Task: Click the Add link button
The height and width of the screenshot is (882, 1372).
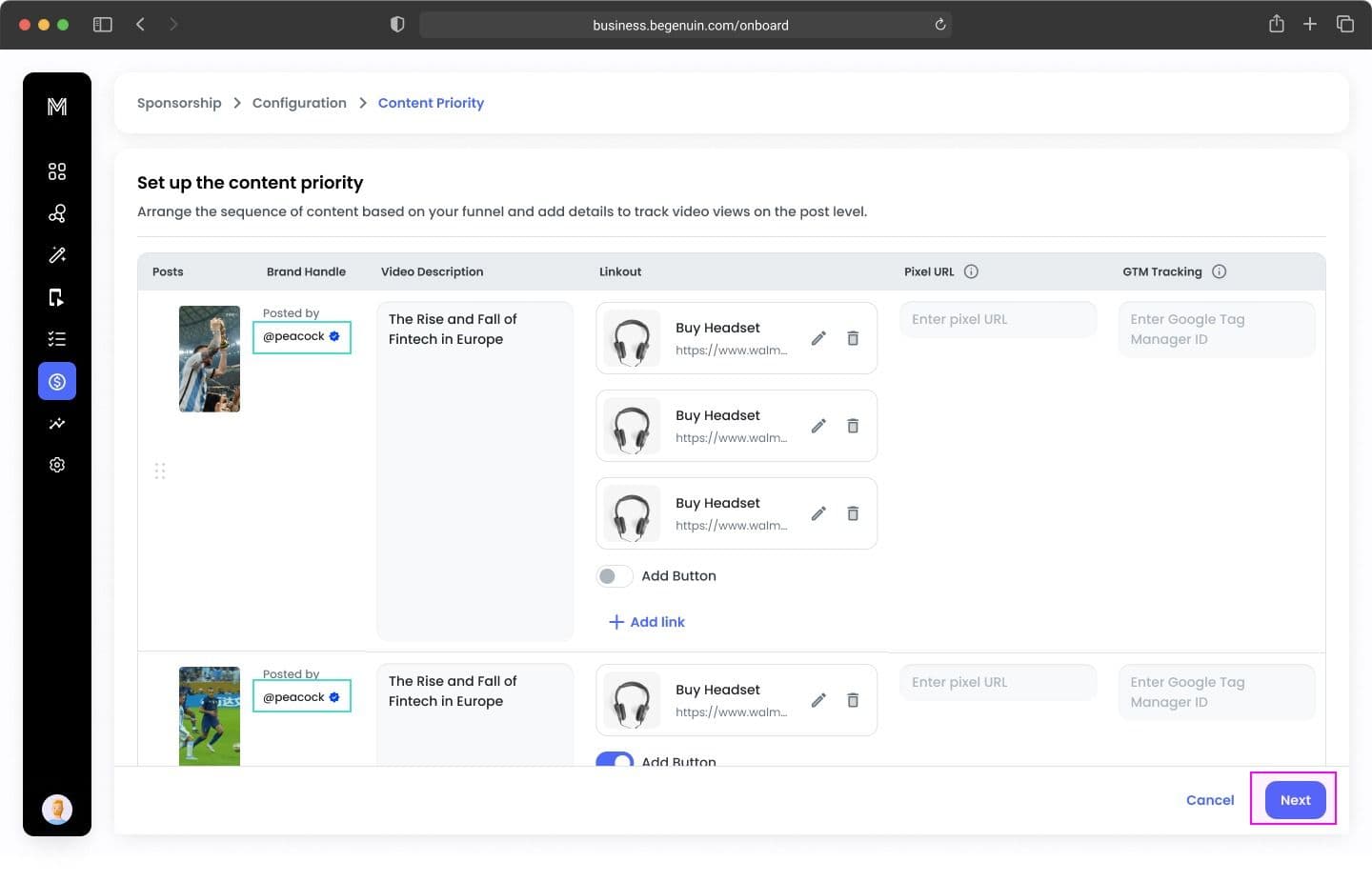Action: (647, 622)
